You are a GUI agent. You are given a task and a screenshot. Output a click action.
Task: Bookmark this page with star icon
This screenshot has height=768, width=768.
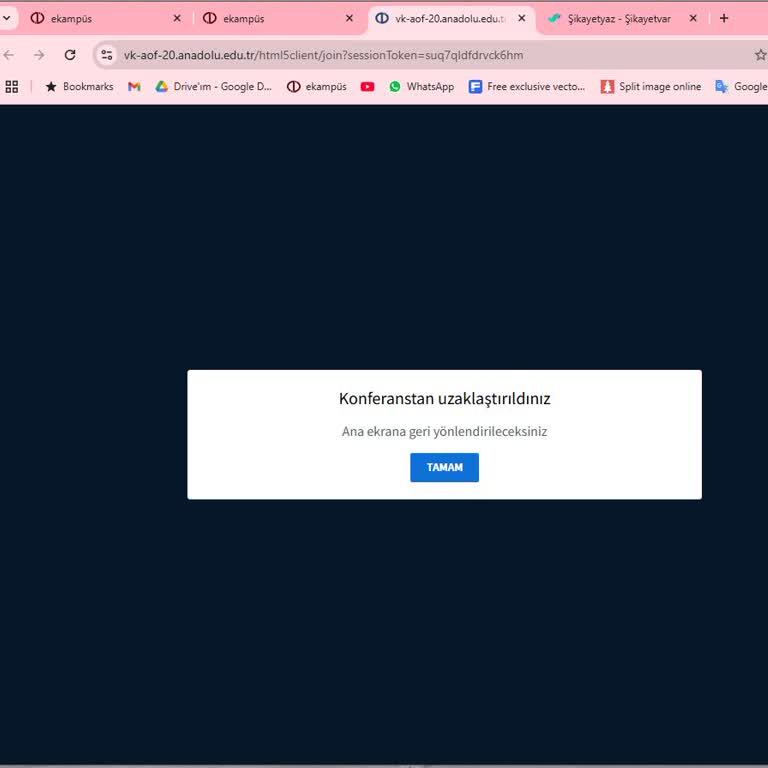(x=760, y=55)
